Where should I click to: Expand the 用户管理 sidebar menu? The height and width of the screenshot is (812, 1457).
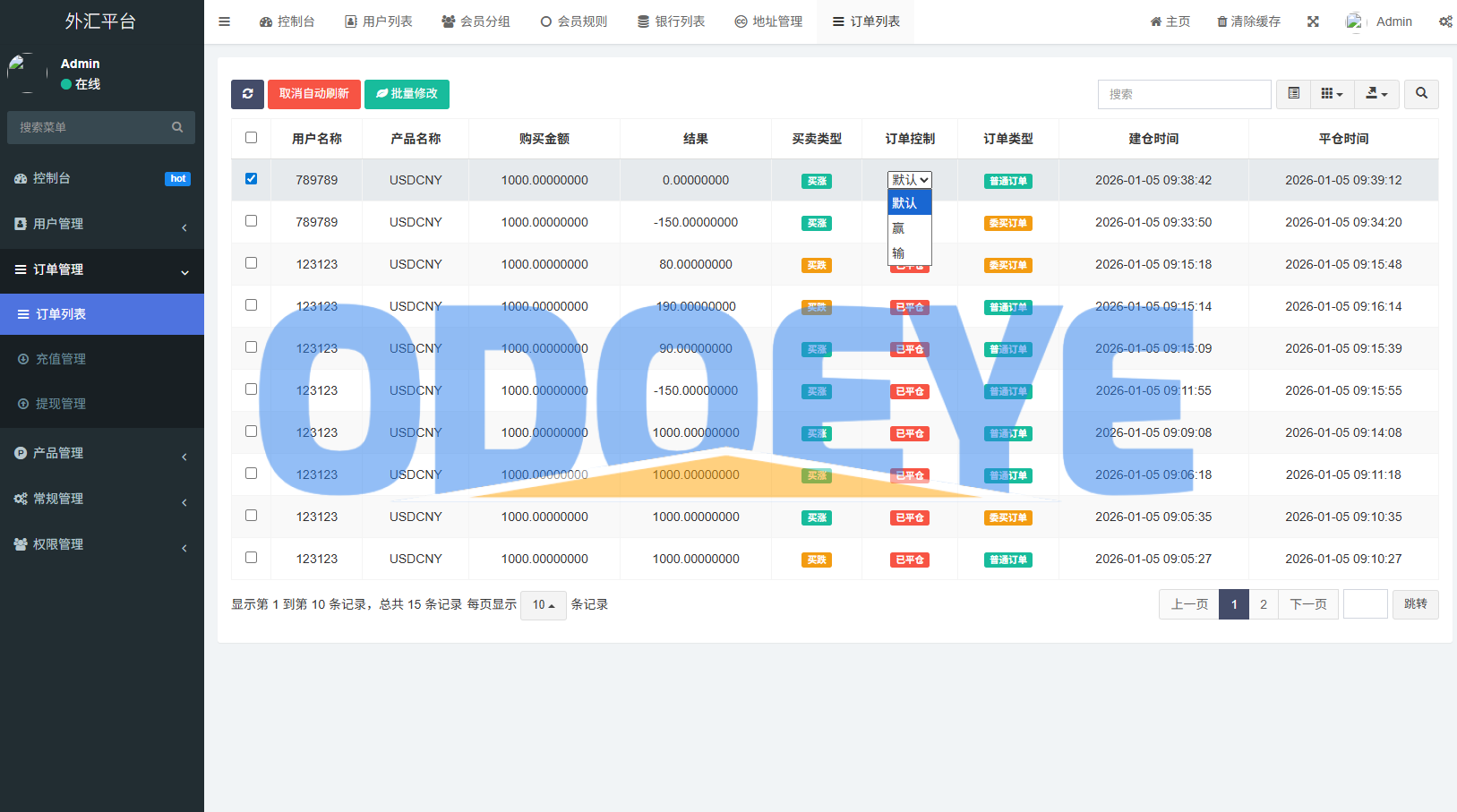click(x=102, y=224)
